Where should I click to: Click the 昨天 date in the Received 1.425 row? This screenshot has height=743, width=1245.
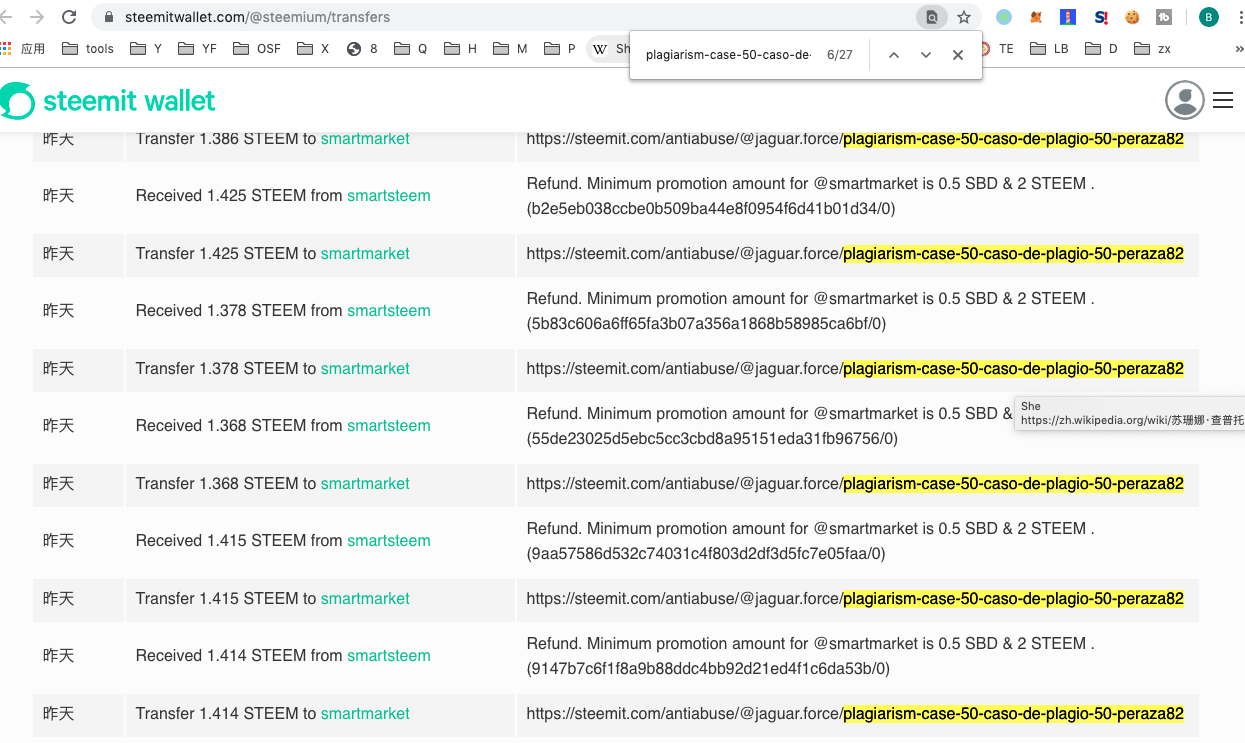pos(59,196)
